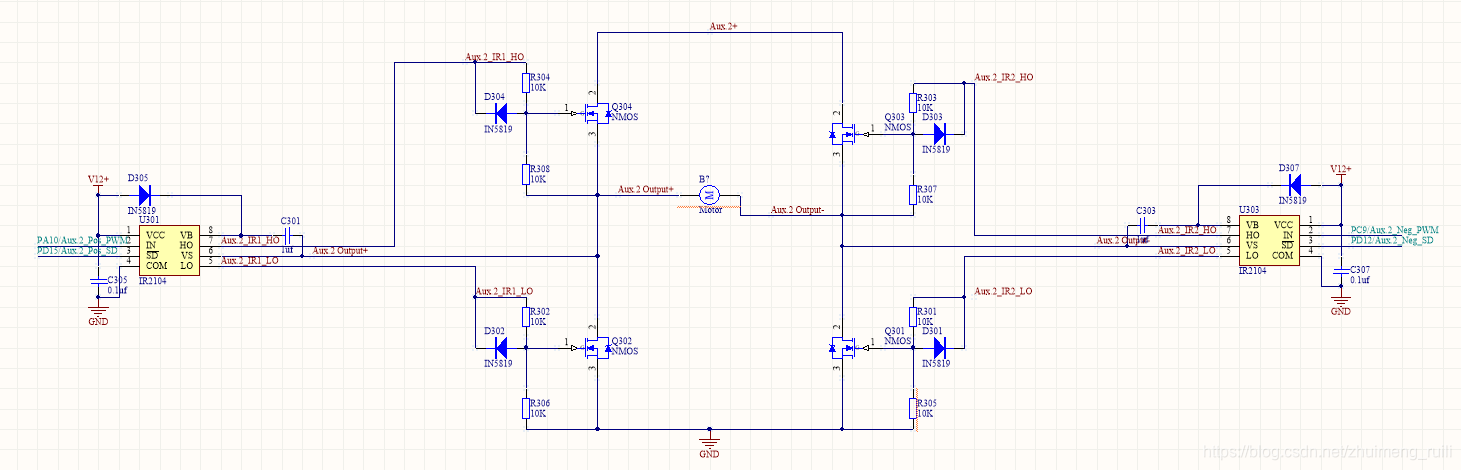This screenshot has width=1461, height=470.
Task: Select Aux.2_IR2_LO label at U303 pin 5
Action: [x=1187, y=250]
